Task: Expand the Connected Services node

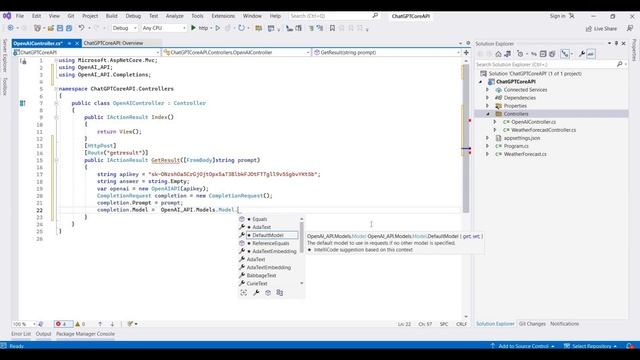Action: pos(487,90)
